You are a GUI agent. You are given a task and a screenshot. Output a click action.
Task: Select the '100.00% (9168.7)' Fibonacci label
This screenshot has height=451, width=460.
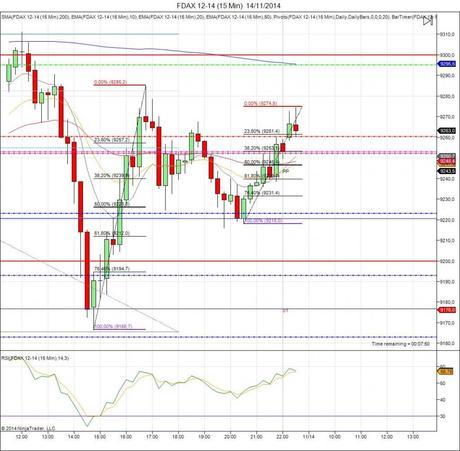[113, 326]
